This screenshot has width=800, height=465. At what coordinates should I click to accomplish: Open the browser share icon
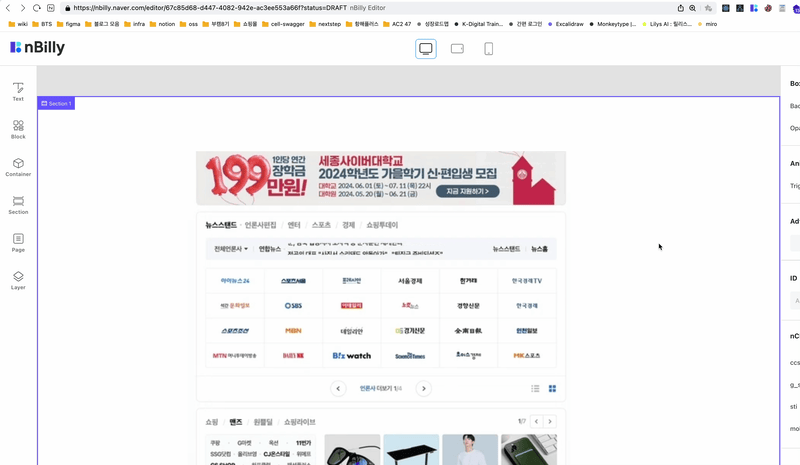[681, 8]
